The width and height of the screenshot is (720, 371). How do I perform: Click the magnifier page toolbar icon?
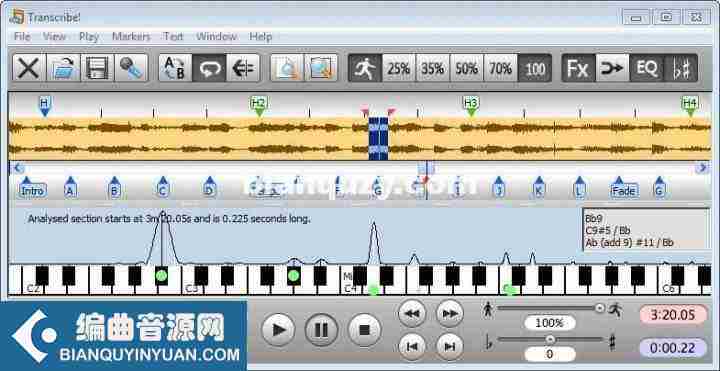(287, 68)
